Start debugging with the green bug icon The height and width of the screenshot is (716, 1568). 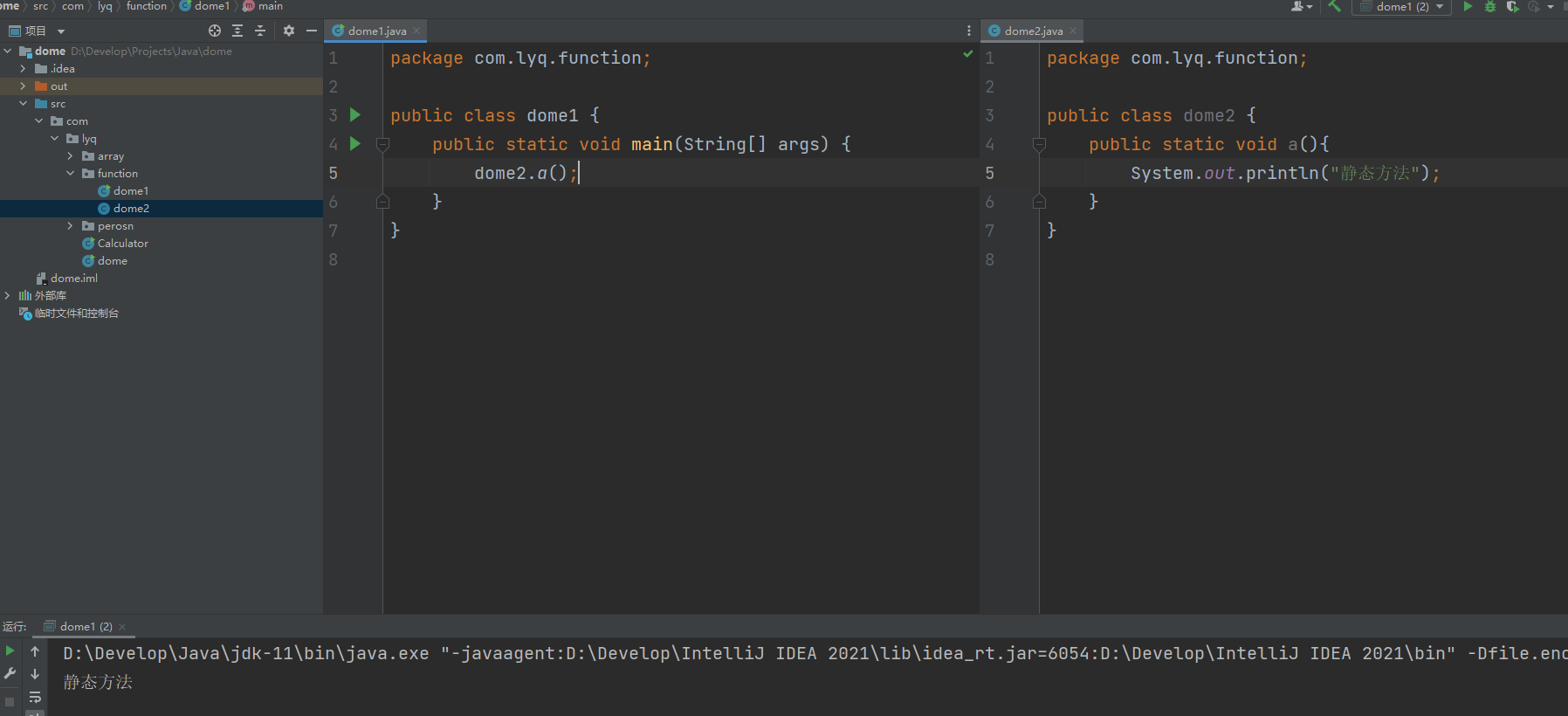coord(1490,6)
